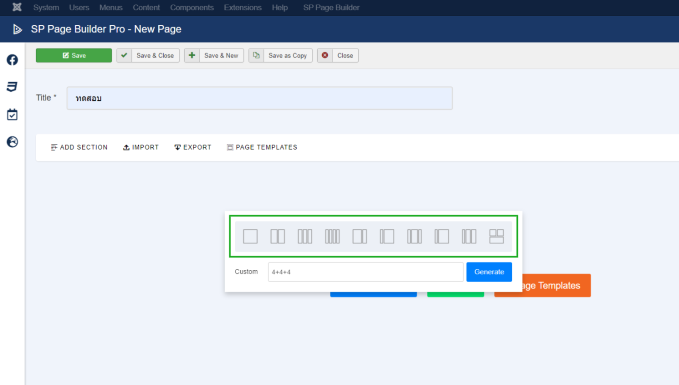Open the Users menu
Viewport: 679px width, 385px height.
[79, 7]
